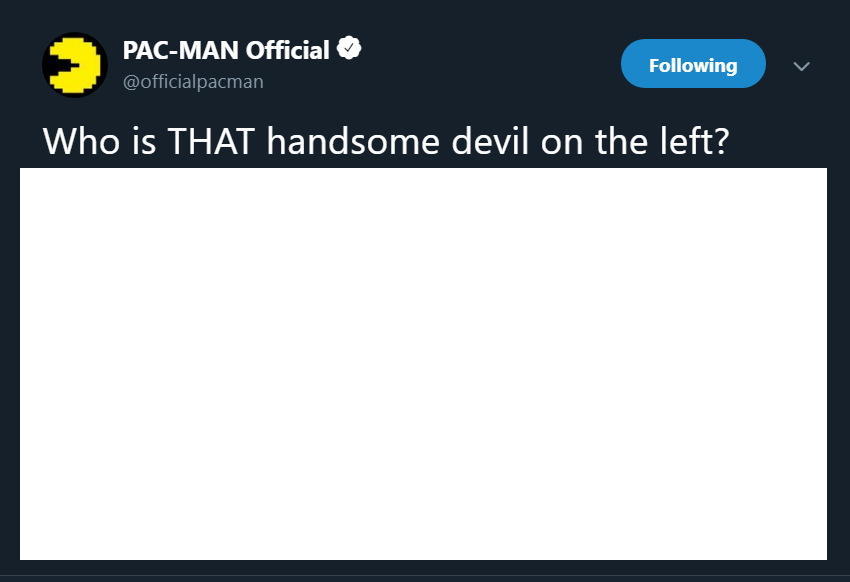Image resolution: width=850 pixels, height=582 pixels.
Task: Expand the tweet options chevron
Action: 801,66
